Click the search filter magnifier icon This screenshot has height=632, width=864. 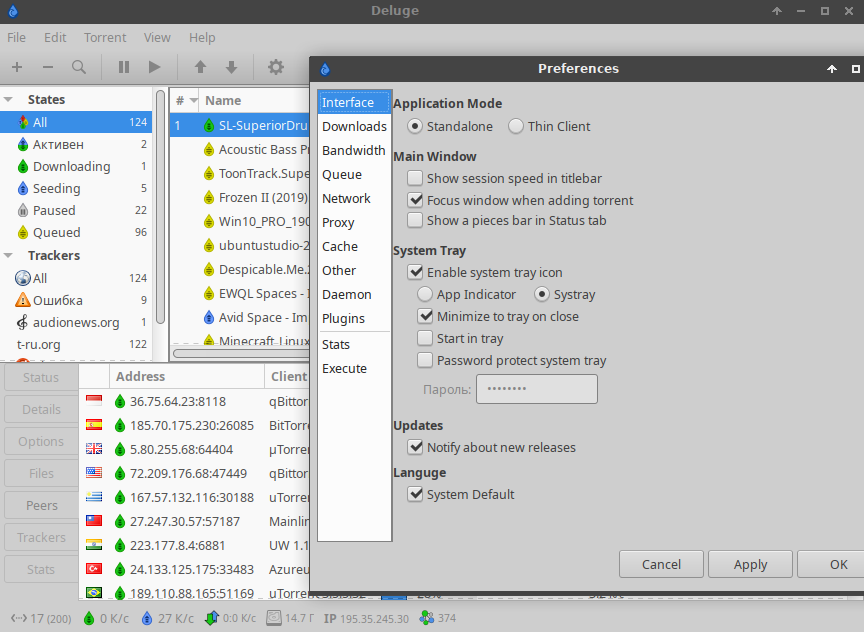click(x=79, y=67)
